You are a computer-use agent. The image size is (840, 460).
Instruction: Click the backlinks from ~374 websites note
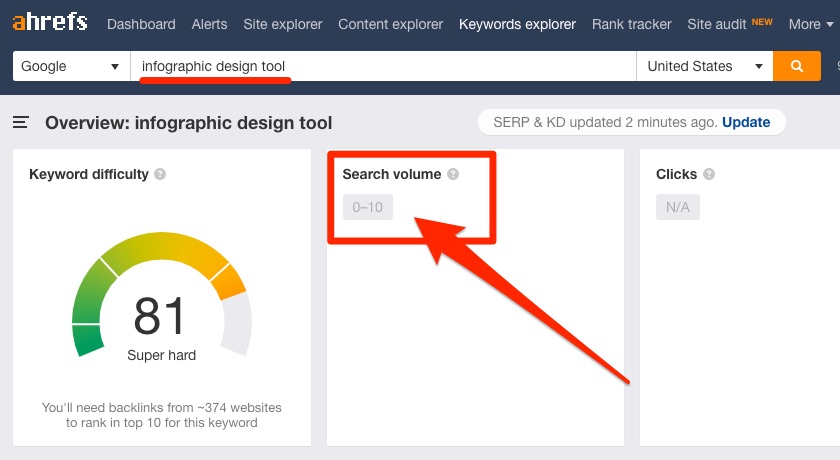coord(162,415)
